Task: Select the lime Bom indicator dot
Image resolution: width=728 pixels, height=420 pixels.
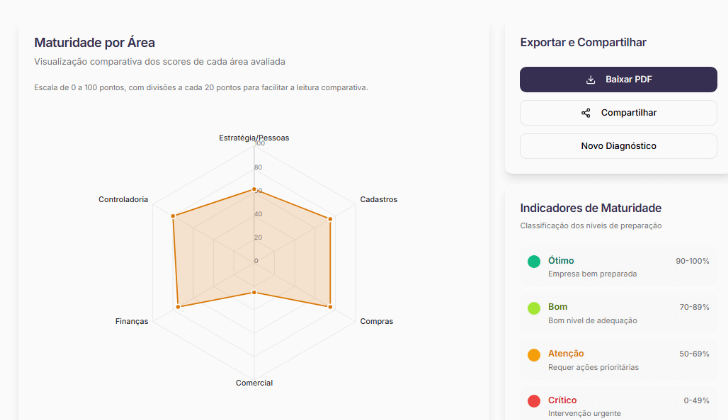Action: (x=534, y=308)
